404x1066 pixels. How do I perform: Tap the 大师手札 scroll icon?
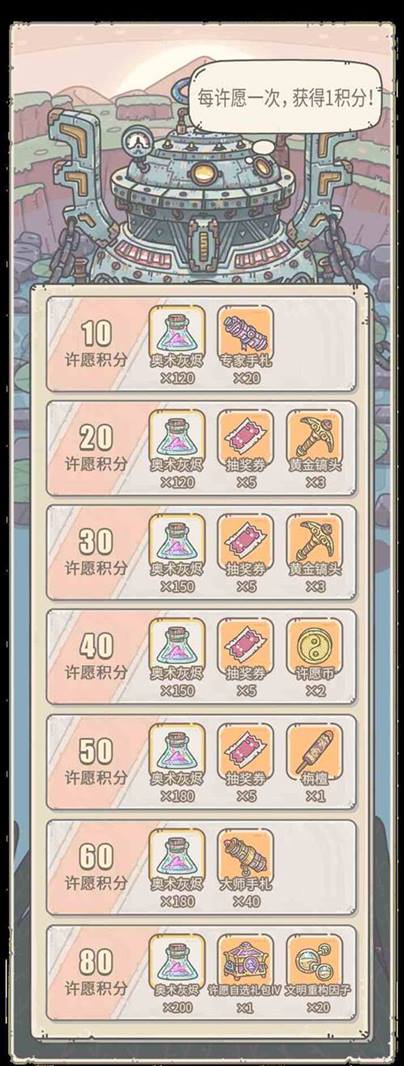coord(246,857)
